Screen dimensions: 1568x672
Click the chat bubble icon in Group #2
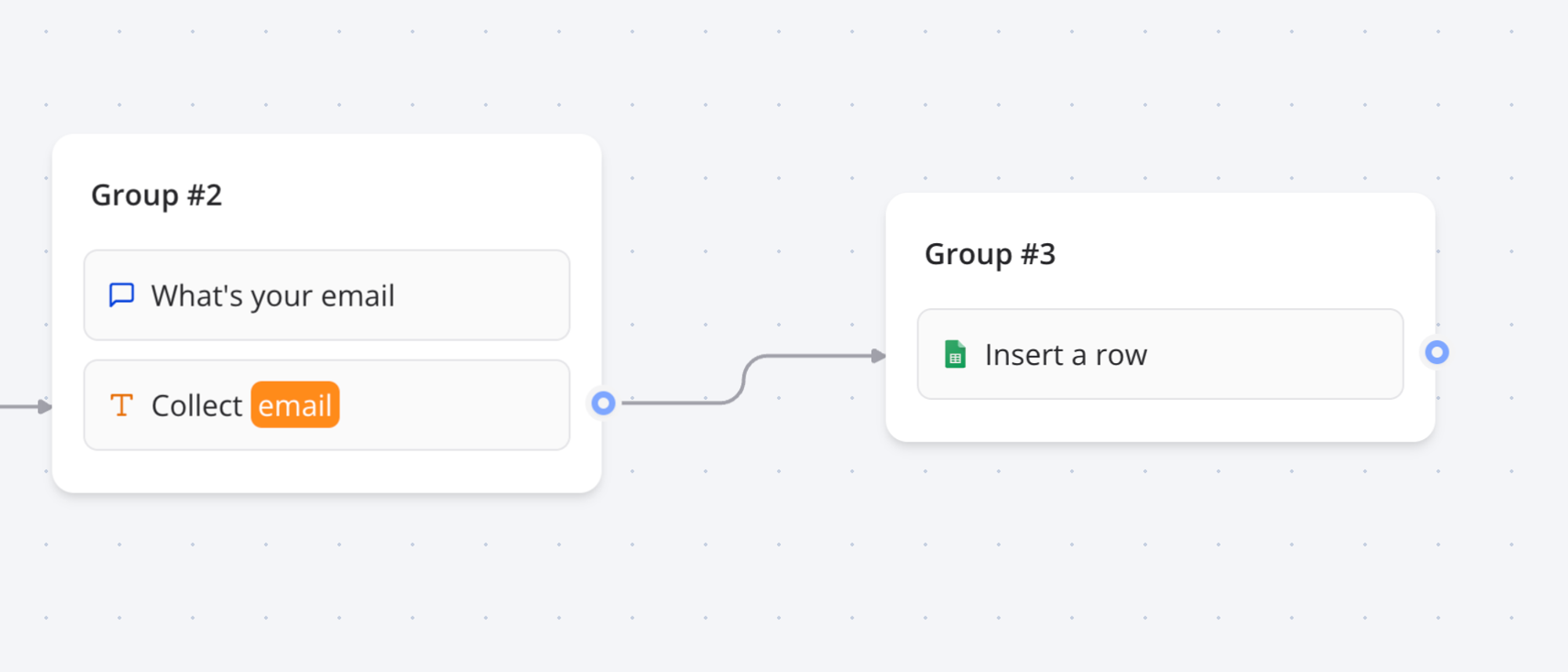[x=122, y=296]
